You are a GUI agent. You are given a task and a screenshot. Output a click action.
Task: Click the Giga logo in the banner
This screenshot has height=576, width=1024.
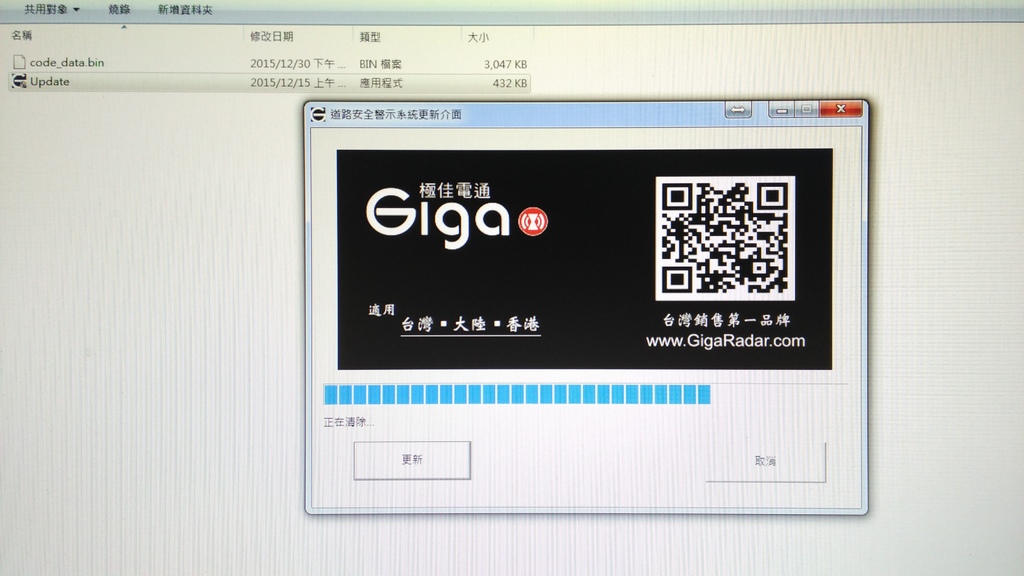438,216
